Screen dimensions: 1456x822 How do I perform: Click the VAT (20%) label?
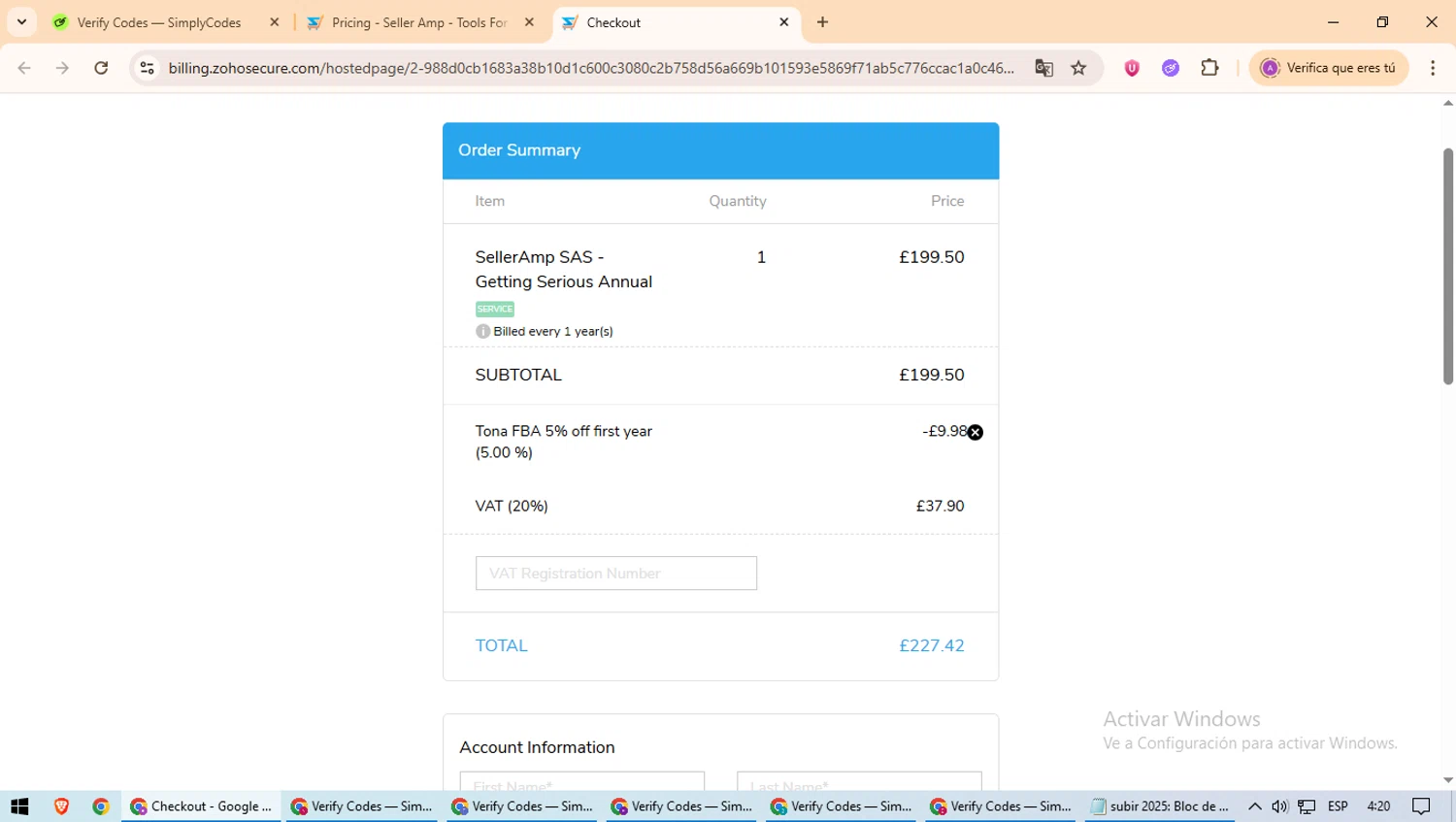512,506
